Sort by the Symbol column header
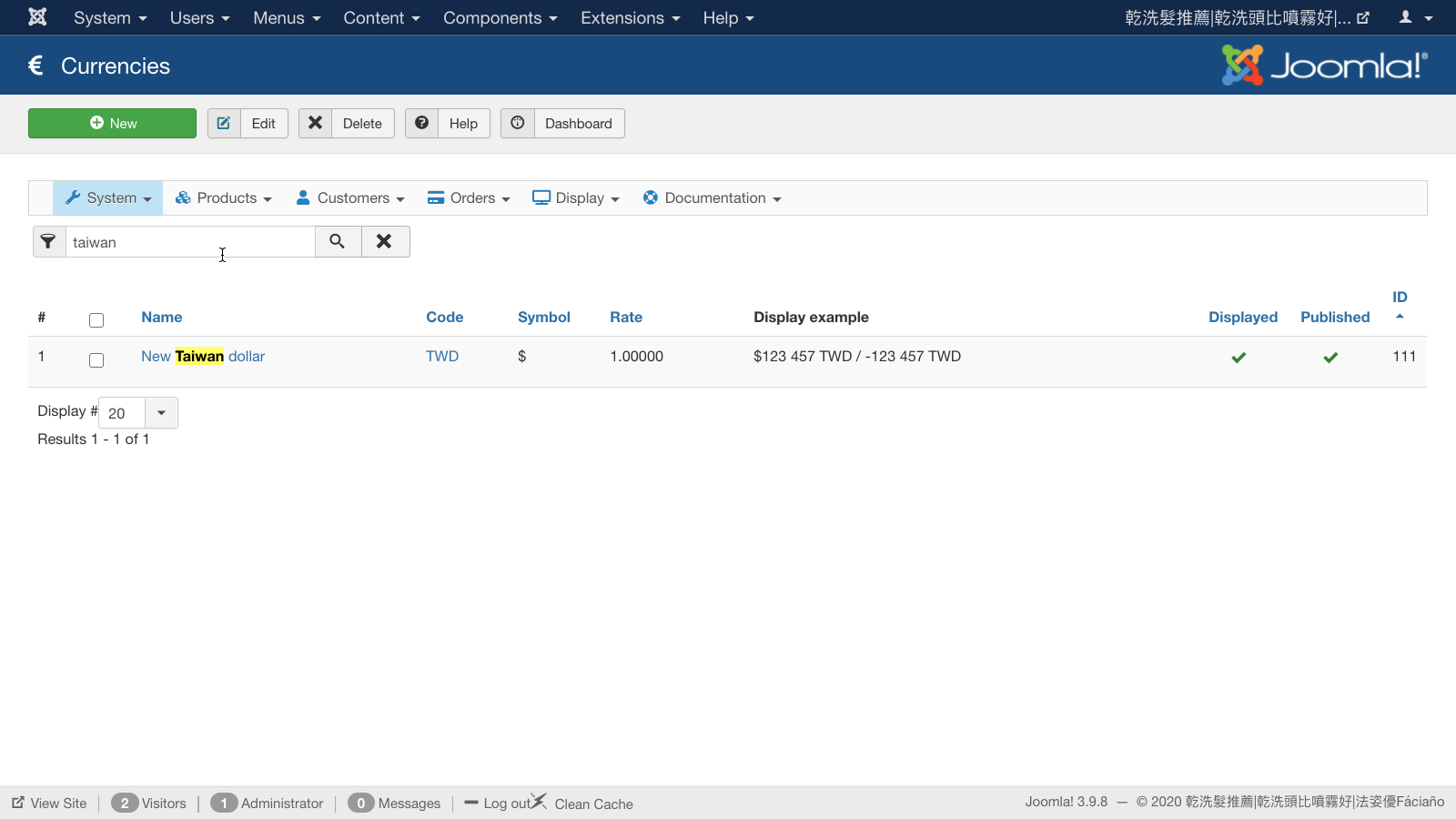The image size is (1456, 819). click(544, 318)
